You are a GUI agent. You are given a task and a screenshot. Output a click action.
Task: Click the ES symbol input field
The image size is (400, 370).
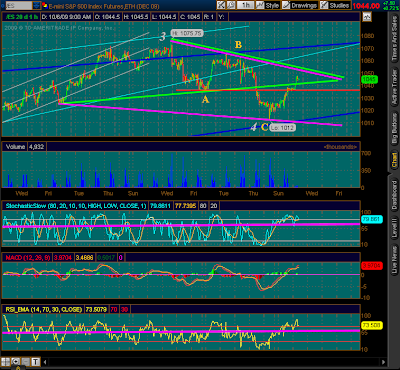click(x=19, y=5)
